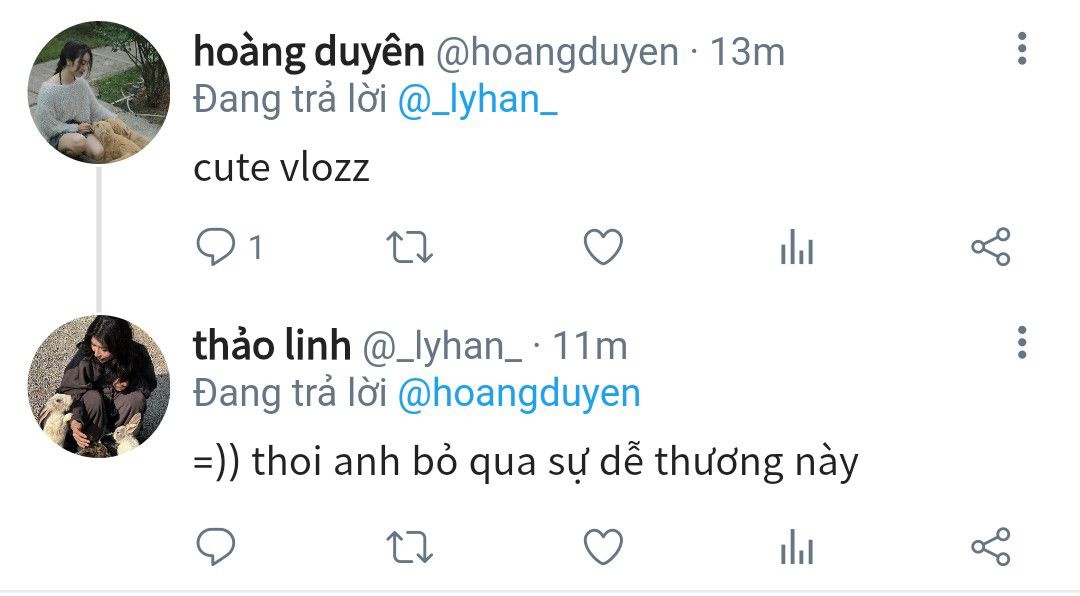Retweet thảo linh's reply tweet
The height and width of the screenshot is (596, 1080).
409,548
